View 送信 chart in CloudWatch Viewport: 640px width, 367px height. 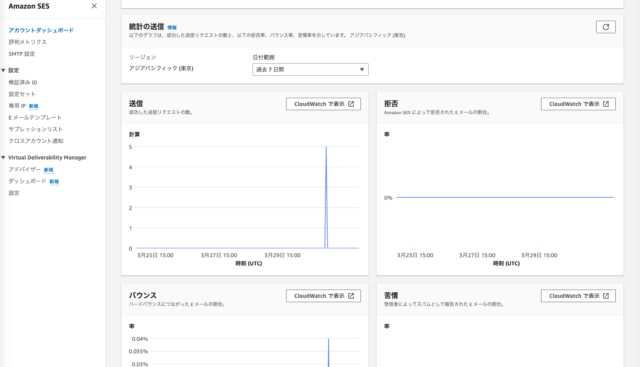pyautogui.click(x=323, y=104)
